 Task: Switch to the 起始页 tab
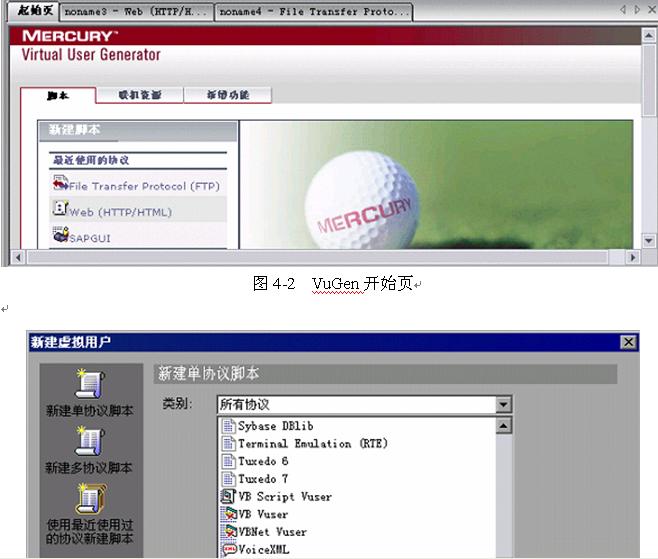click(x=34, y=10)
